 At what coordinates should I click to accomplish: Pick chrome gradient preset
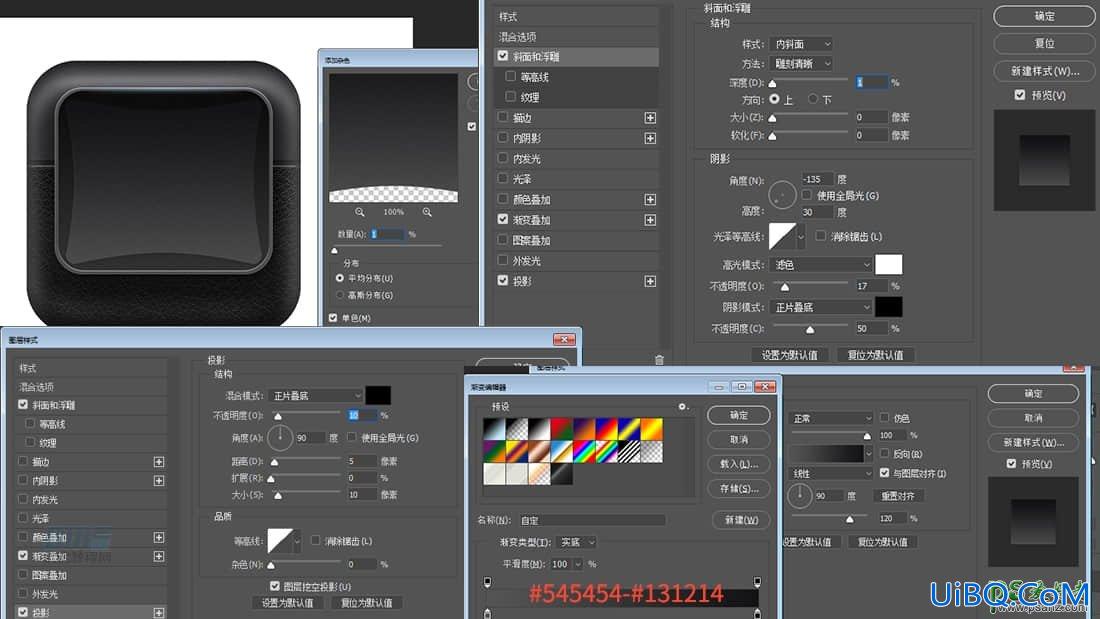point(561,451)
